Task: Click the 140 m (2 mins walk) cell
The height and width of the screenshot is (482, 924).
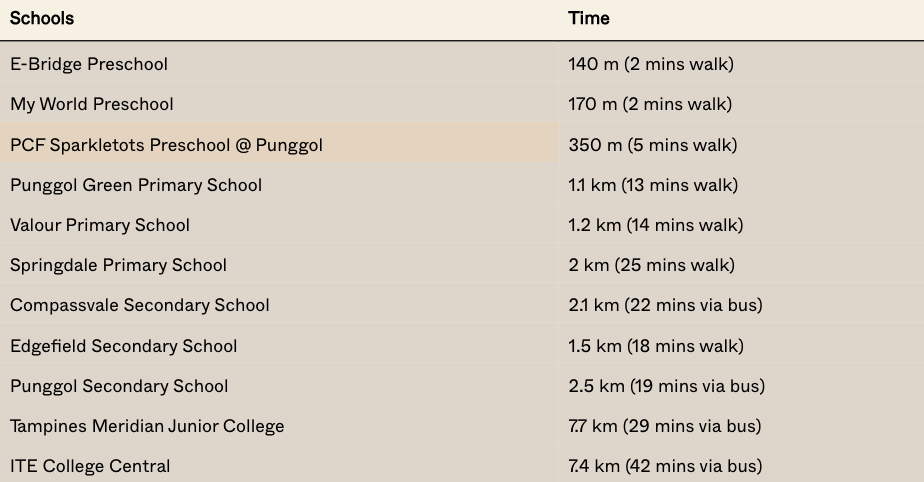Action: (x=651, y=64)
